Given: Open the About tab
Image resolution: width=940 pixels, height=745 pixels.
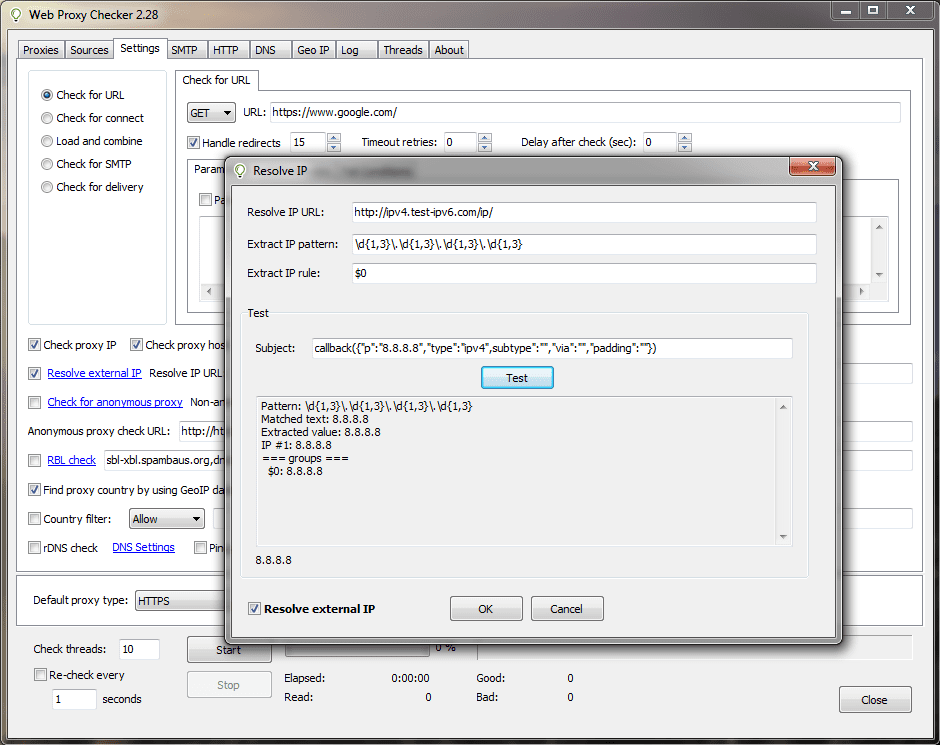Looking at the screenshot, I should 449,50.
